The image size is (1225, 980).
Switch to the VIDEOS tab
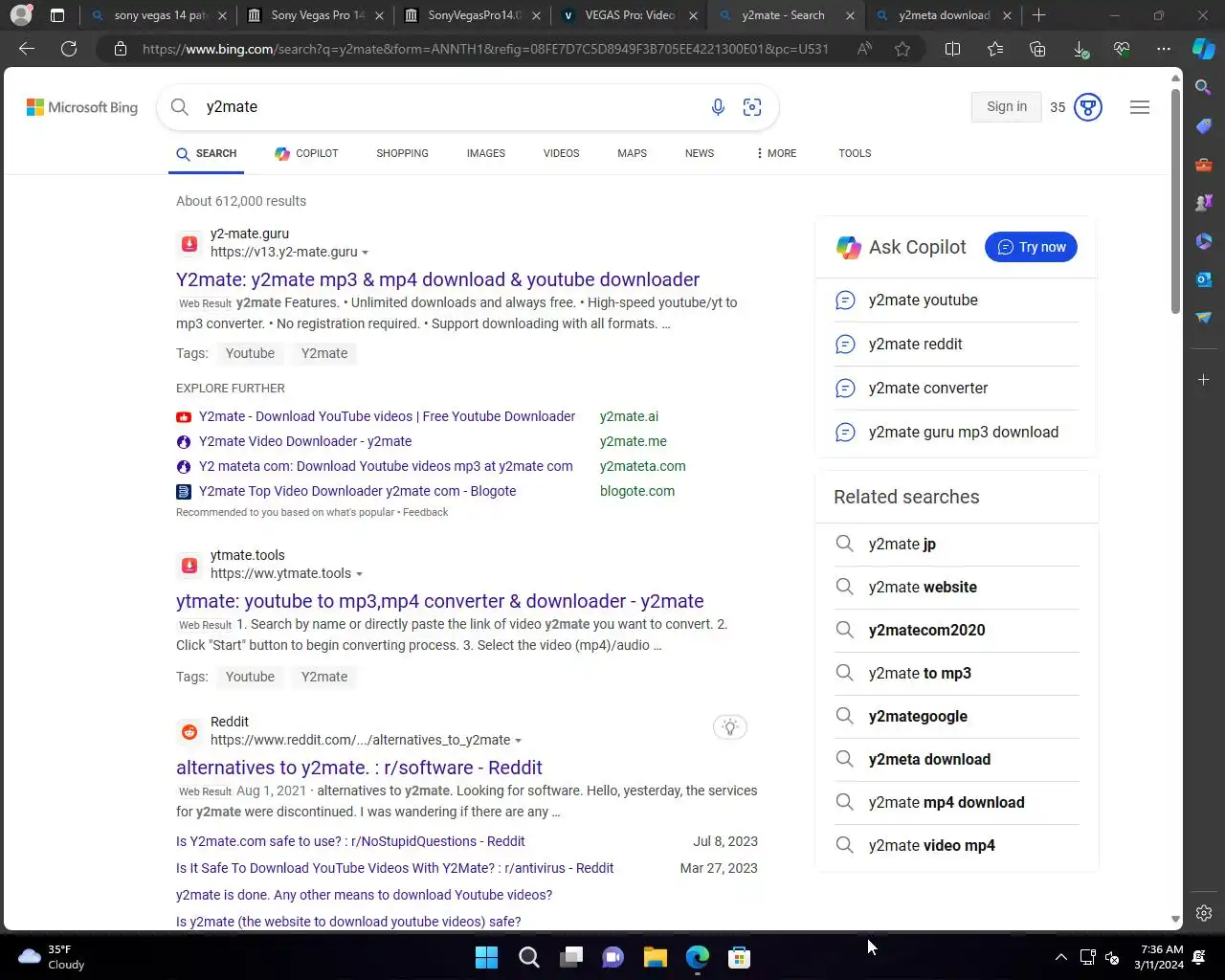point(561,153)
